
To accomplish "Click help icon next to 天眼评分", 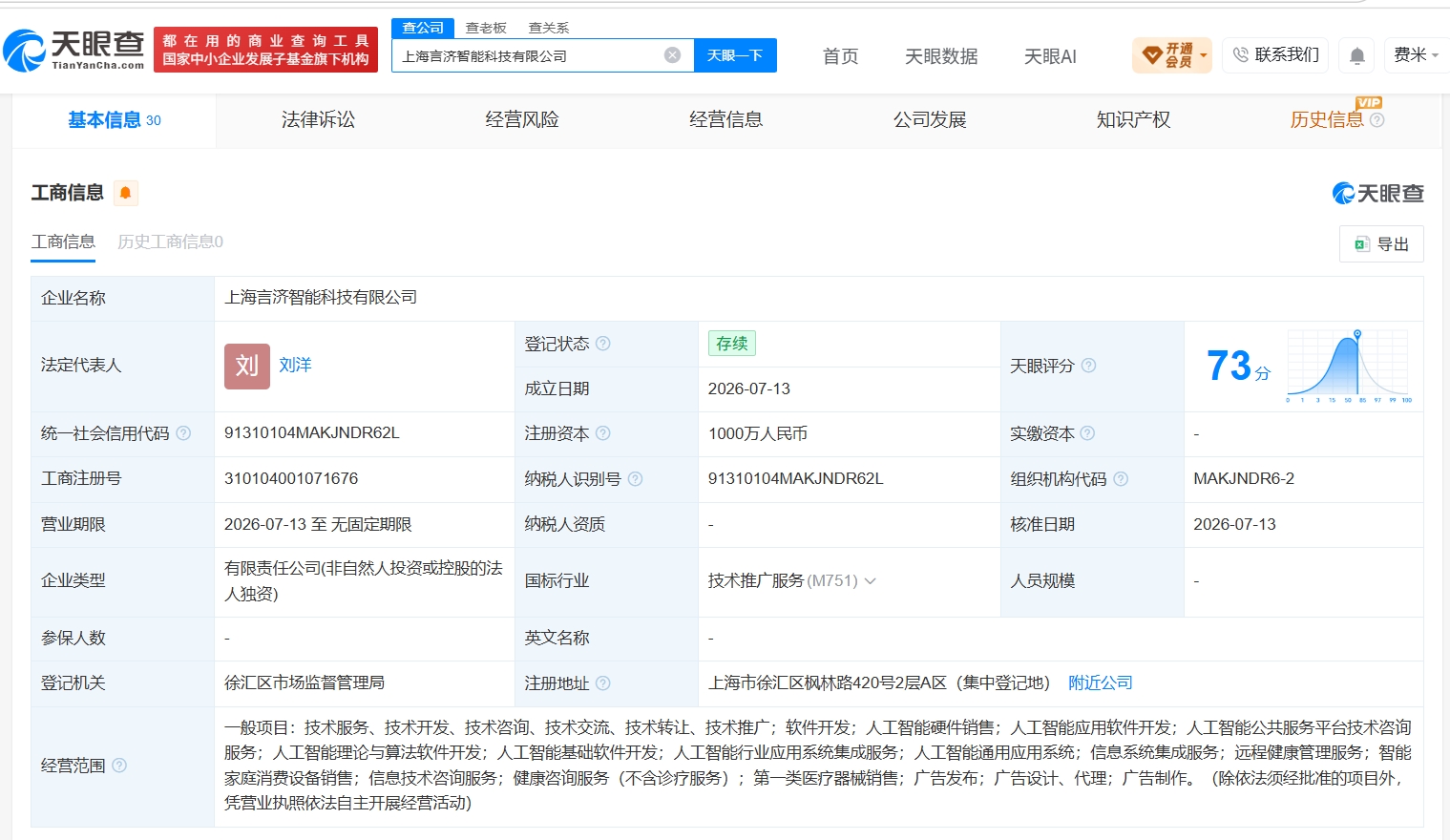I will [x=1088, y=366].
